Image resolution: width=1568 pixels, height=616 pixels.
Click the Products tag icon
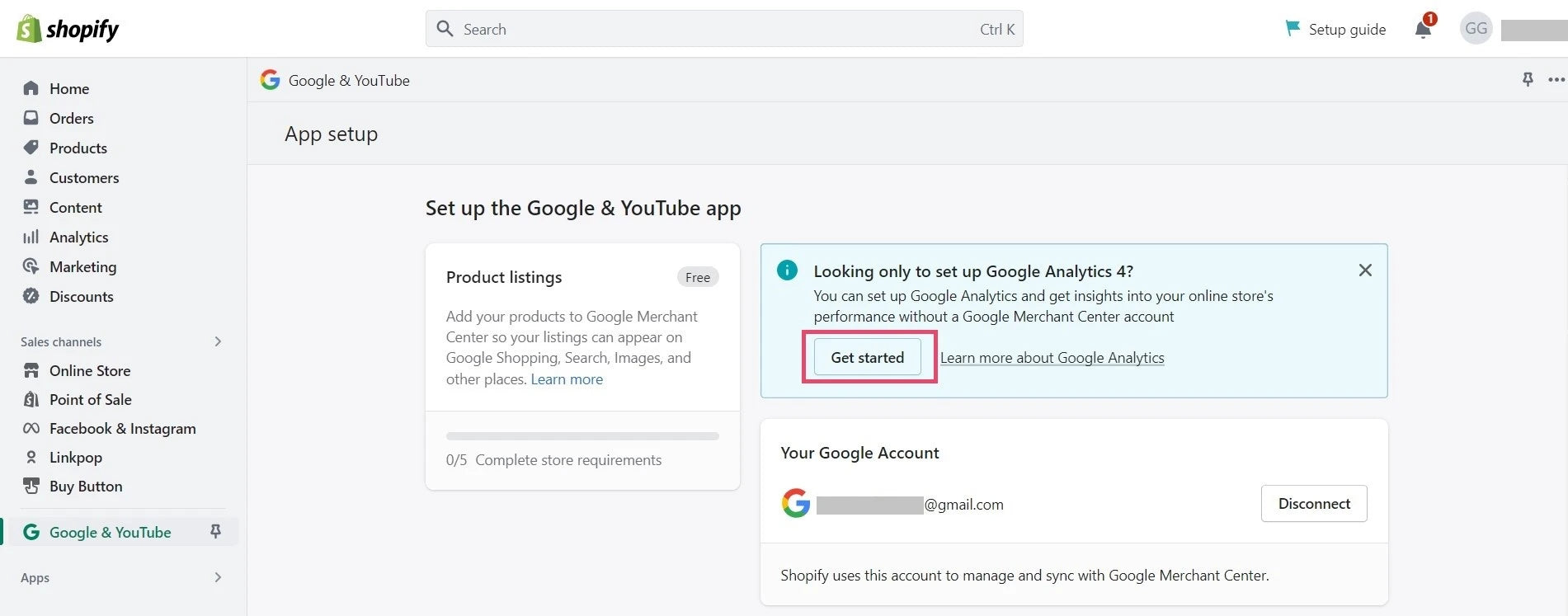click(31, 148)
